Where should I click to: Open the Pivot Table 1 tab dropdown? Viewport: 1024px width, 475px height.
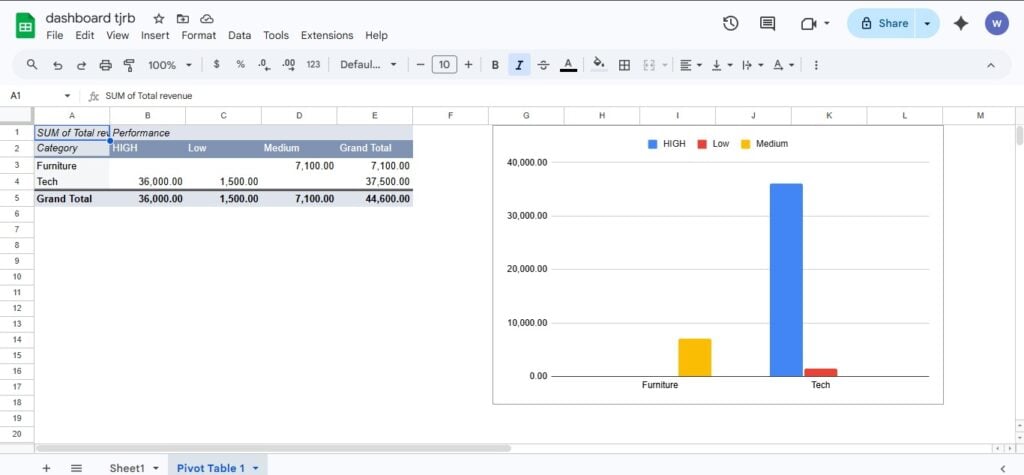pos(256,468)
